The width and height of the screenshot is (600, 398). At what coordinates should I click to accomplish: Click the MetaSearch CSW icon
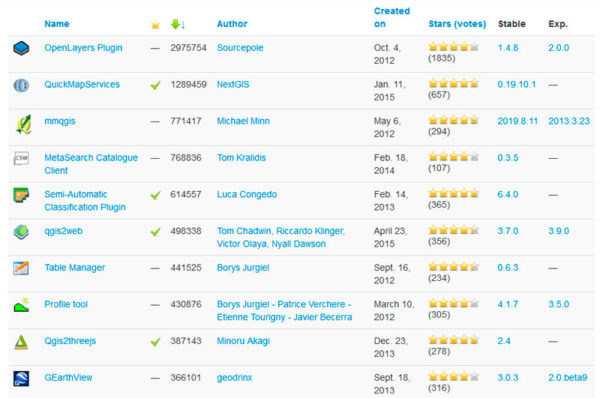21,158
